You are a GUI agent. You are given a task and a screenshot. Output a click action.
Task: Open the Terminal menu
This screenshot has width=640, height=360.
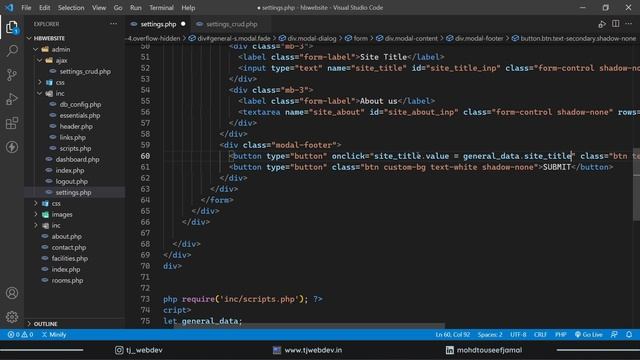tap(161, 8)
